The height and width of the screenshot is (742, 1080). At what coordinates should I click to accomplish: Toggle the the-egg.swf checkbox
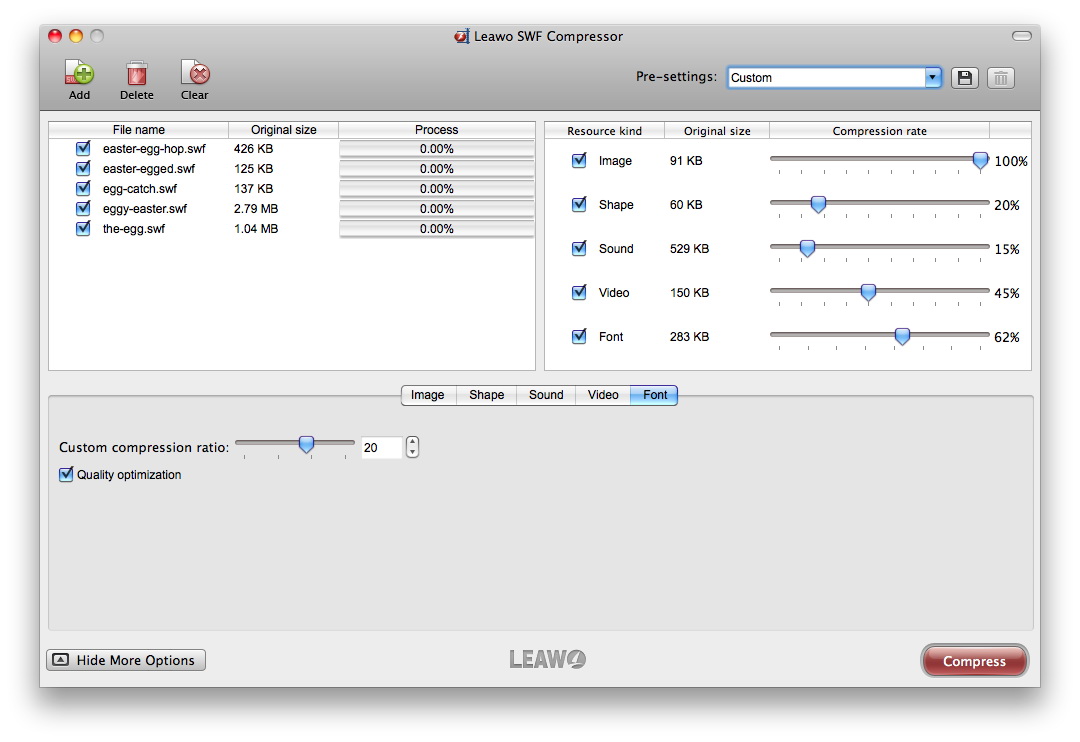click(83, 228)
